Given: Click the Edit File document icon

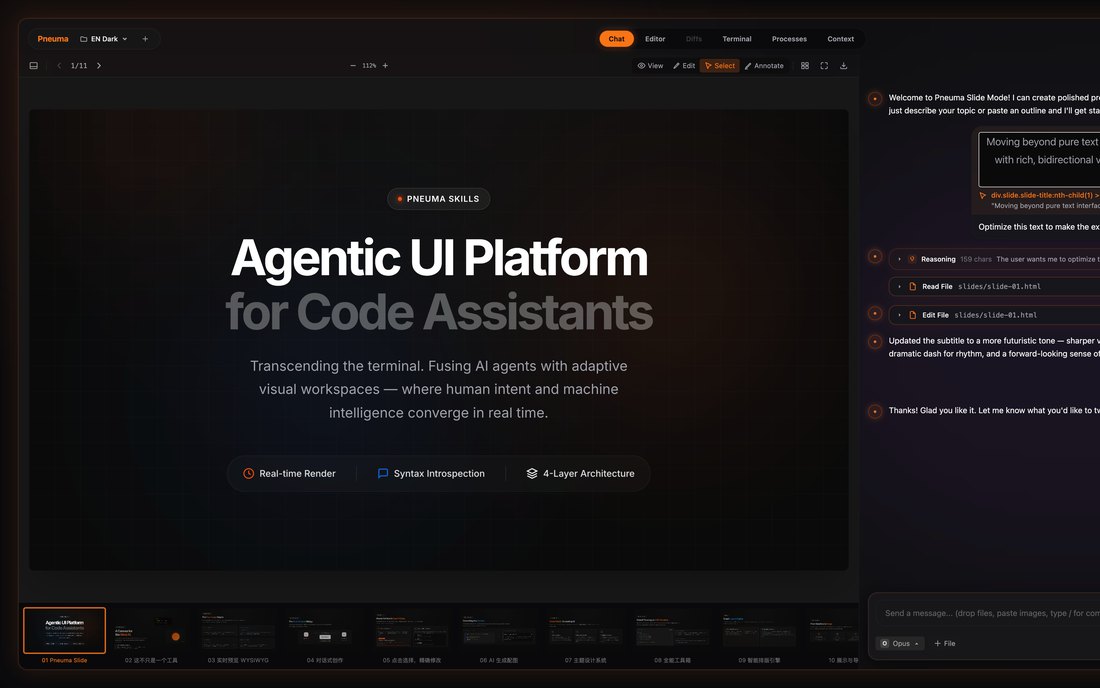Looking at the screenshot, I should point(913,315).
